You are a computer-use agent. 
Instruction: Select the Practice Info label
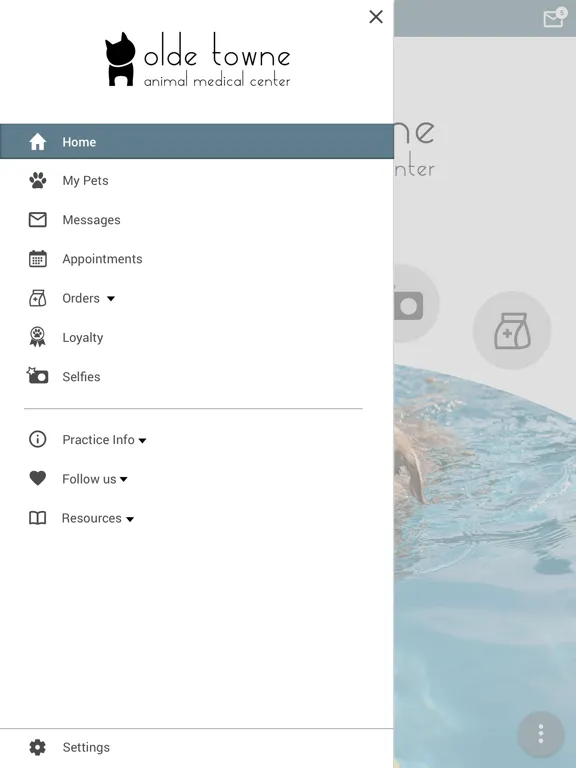coord(98,439)
